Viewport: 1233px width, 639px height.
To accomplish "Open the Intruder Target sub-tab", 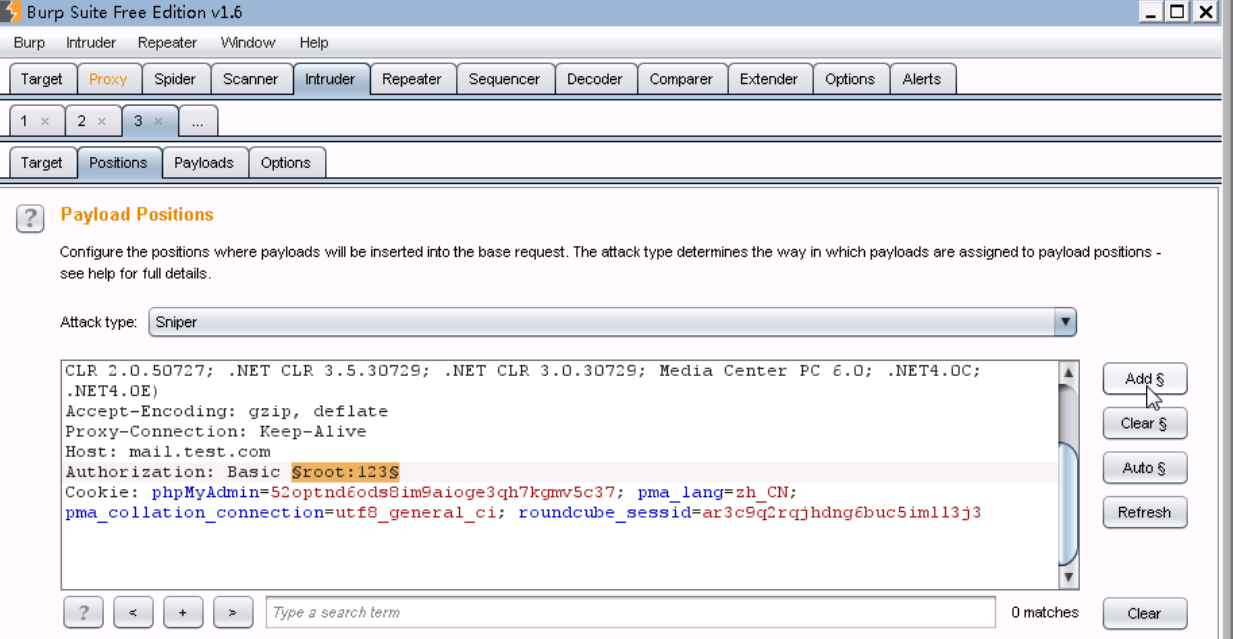I will [41, 163].
